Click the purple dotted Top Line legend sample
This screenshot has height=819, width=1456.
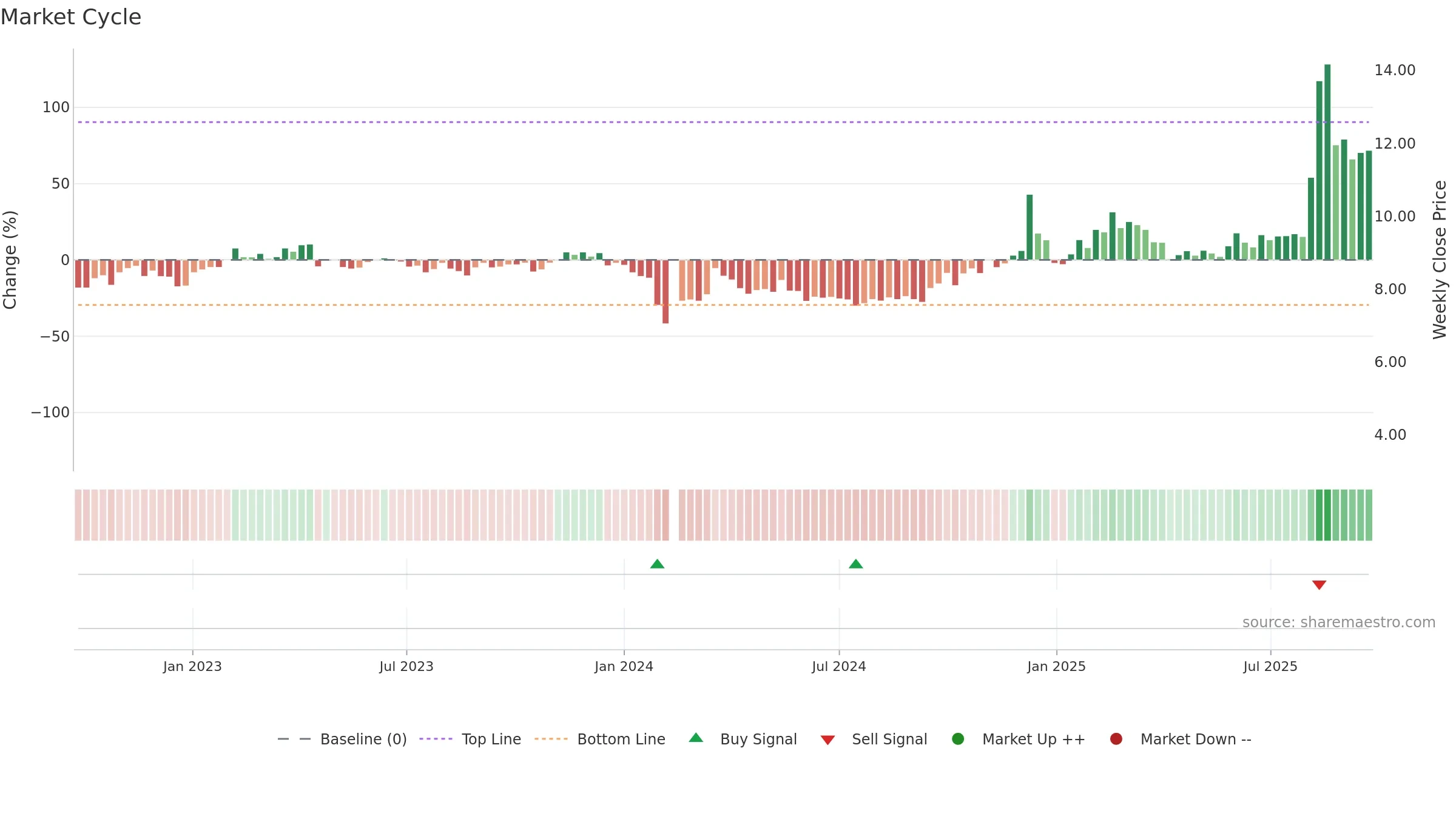coord(436,739)
